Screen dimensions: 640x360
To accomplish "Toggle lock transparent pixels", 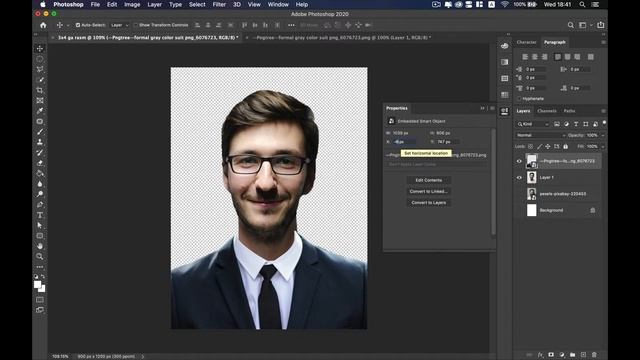I will click(x=530, y=146).
